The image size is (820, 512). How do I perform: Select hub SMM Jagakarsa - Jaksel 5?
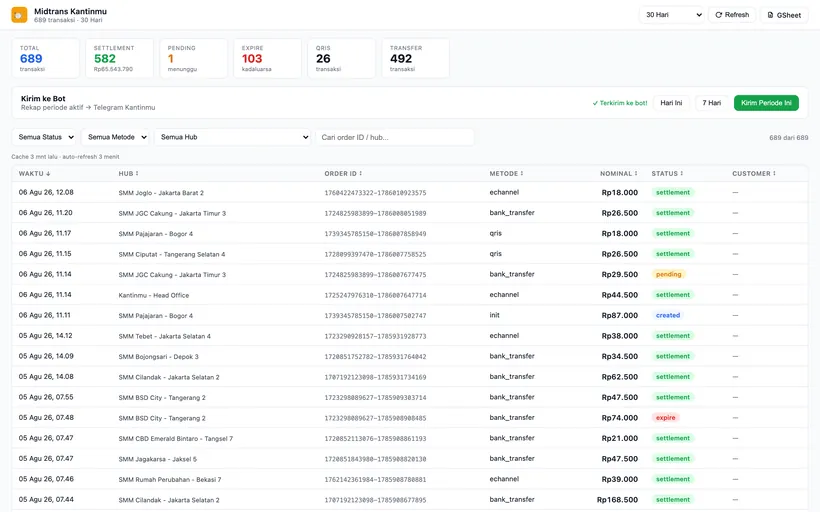[157, 459]
